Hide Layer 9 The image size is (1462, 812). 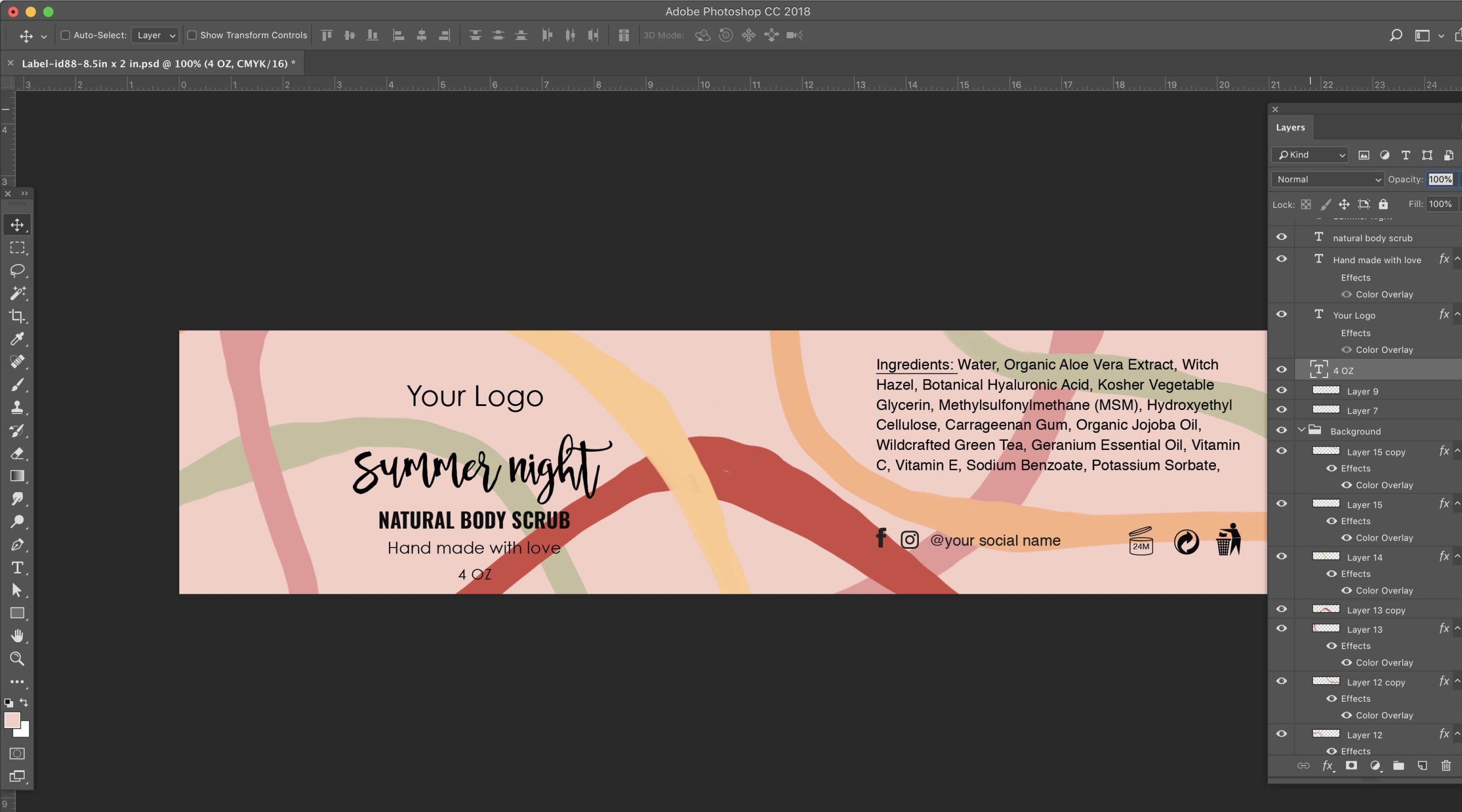tap(1282, 391)
